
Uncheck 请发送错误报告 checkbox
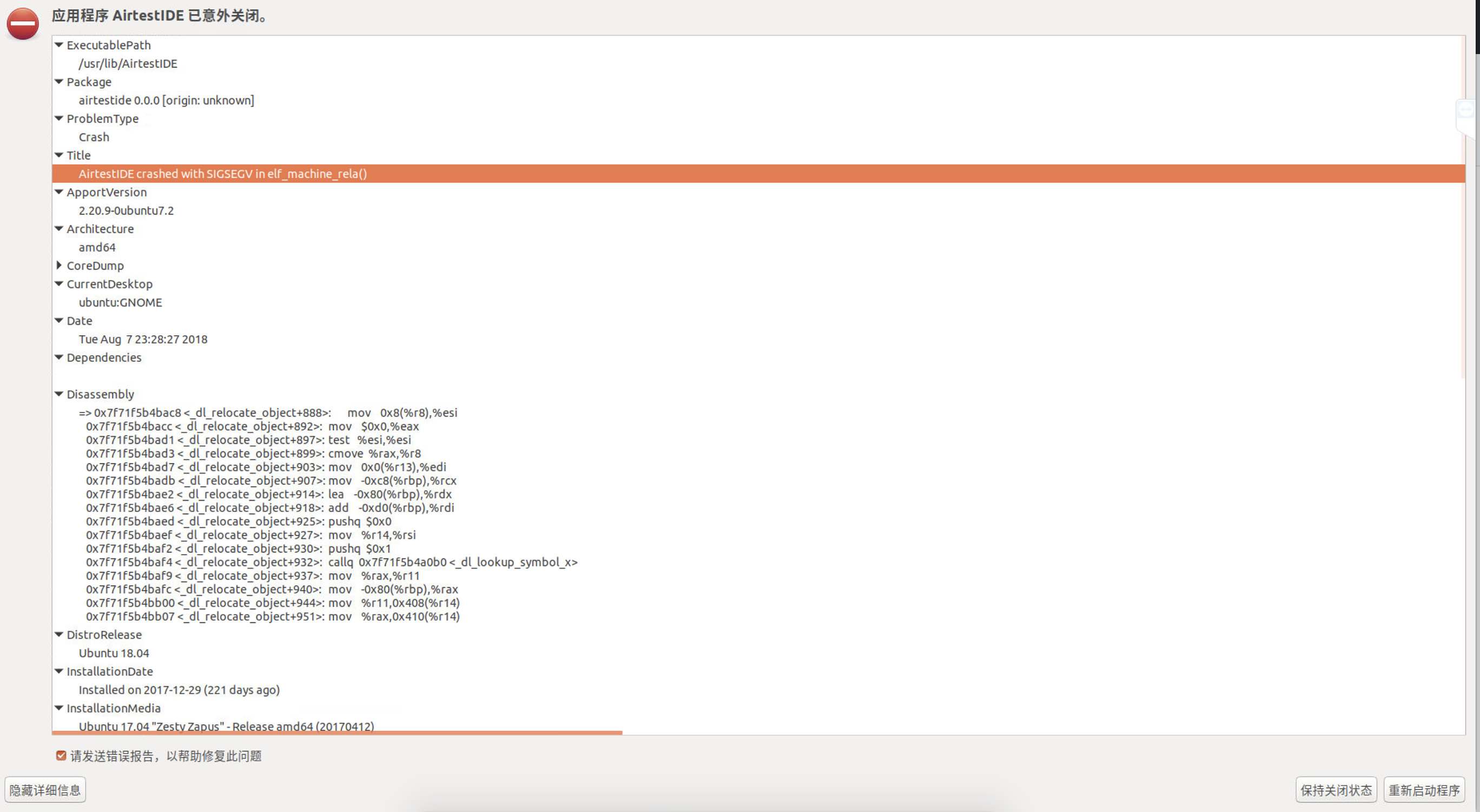[x=61, y=755]
